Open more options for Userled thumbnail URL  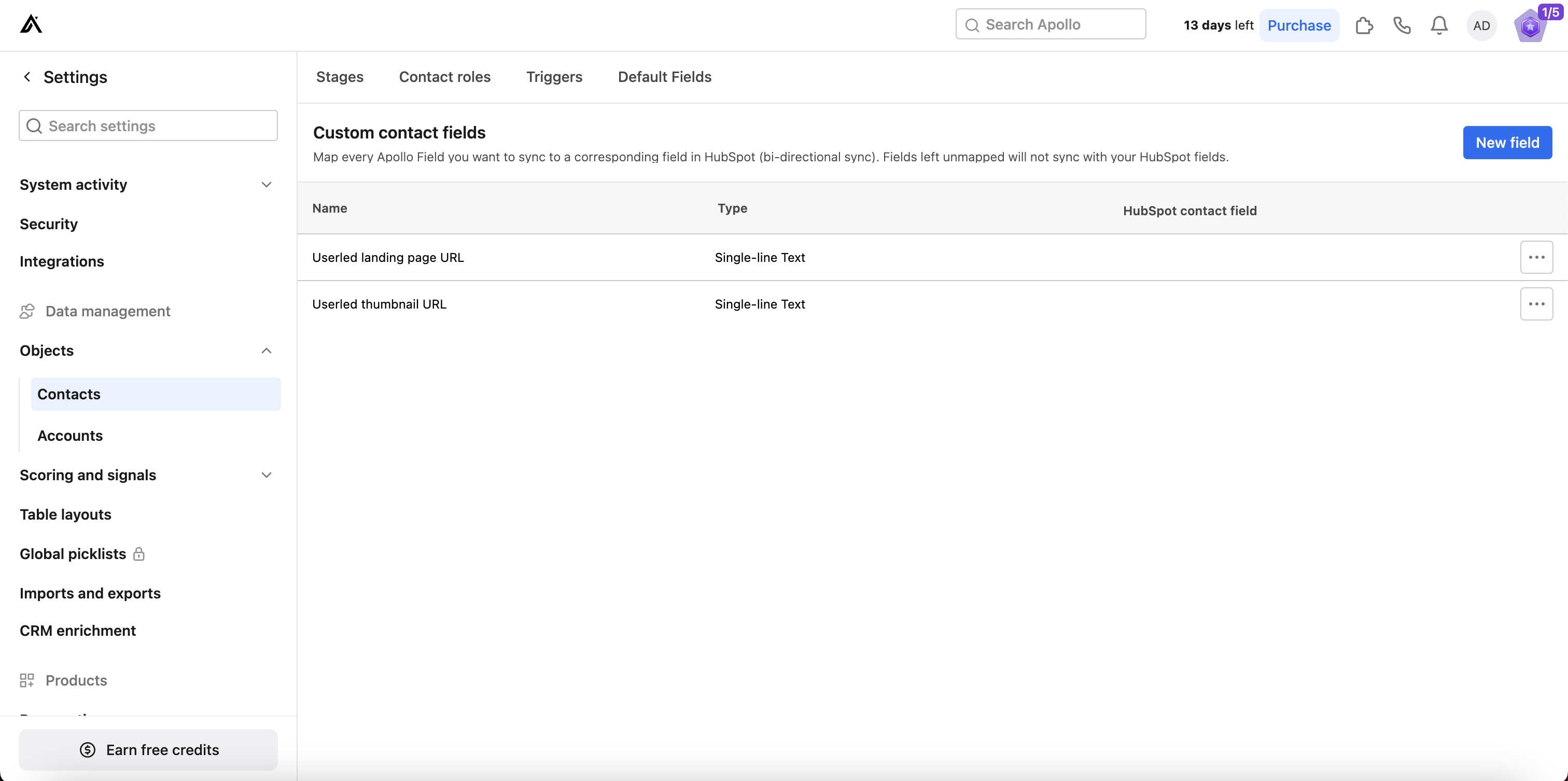(x=1536, y=304)
